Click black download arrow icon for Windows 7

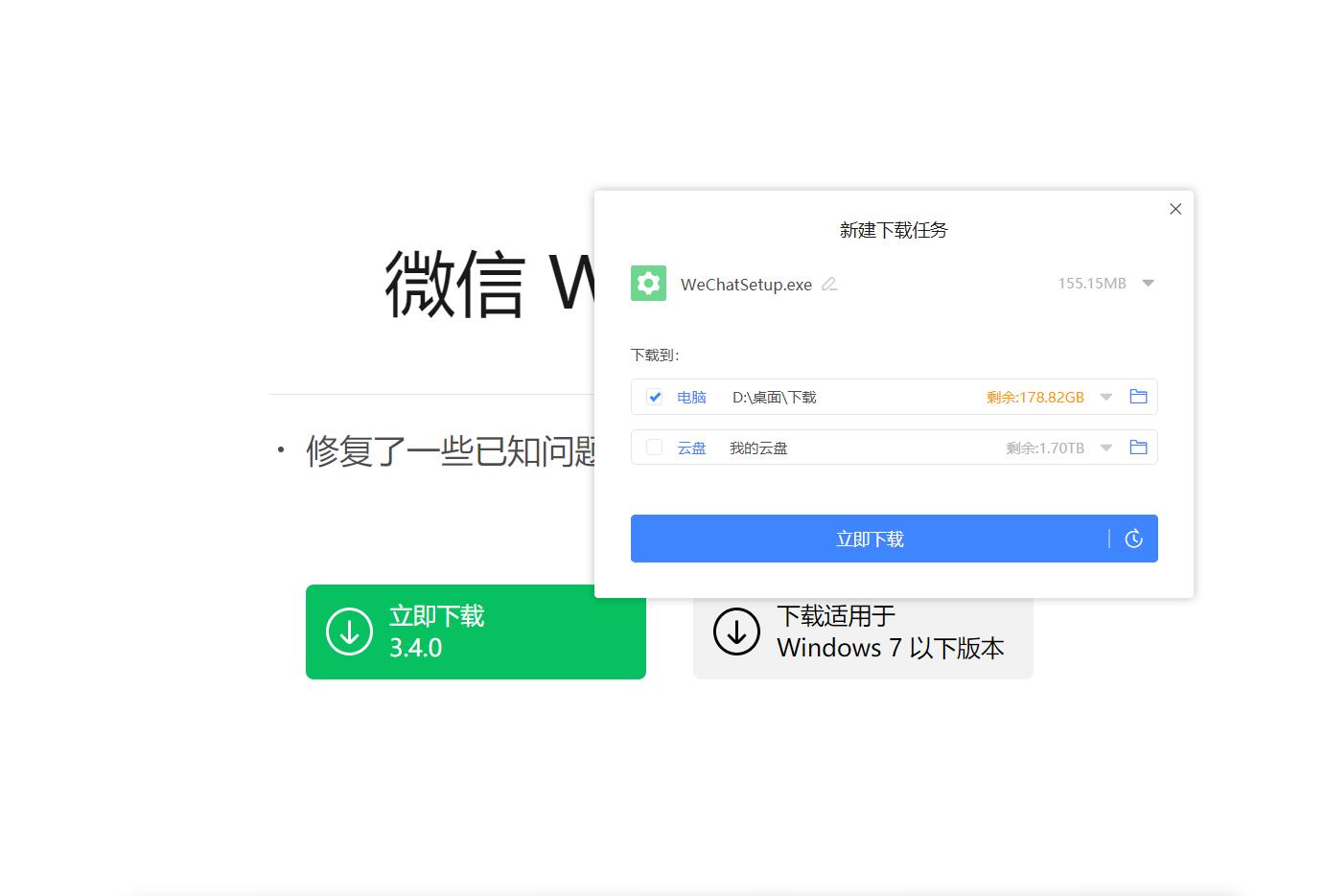(736, 632)
